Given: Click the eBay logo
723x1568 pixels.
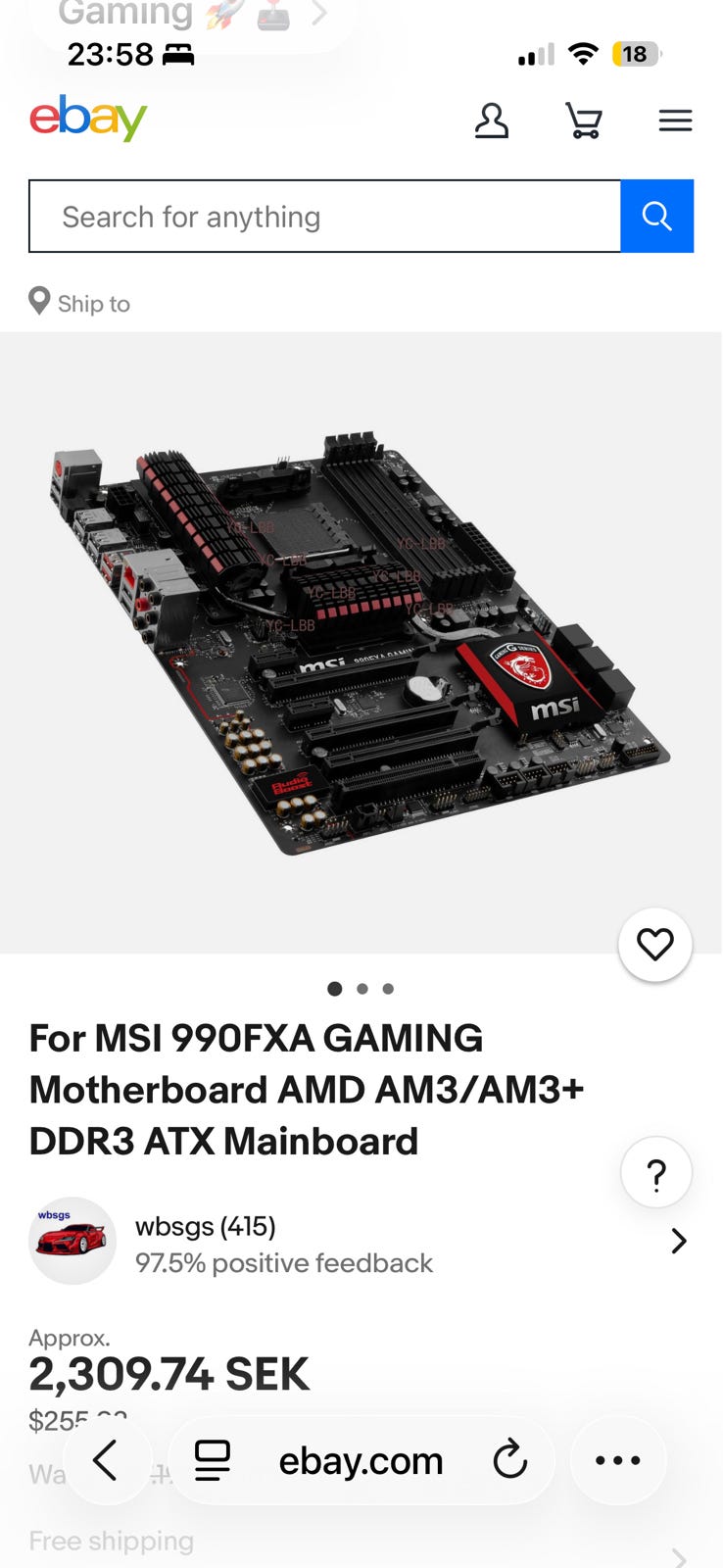Looking at the screenshot, I should coord(88,119).
